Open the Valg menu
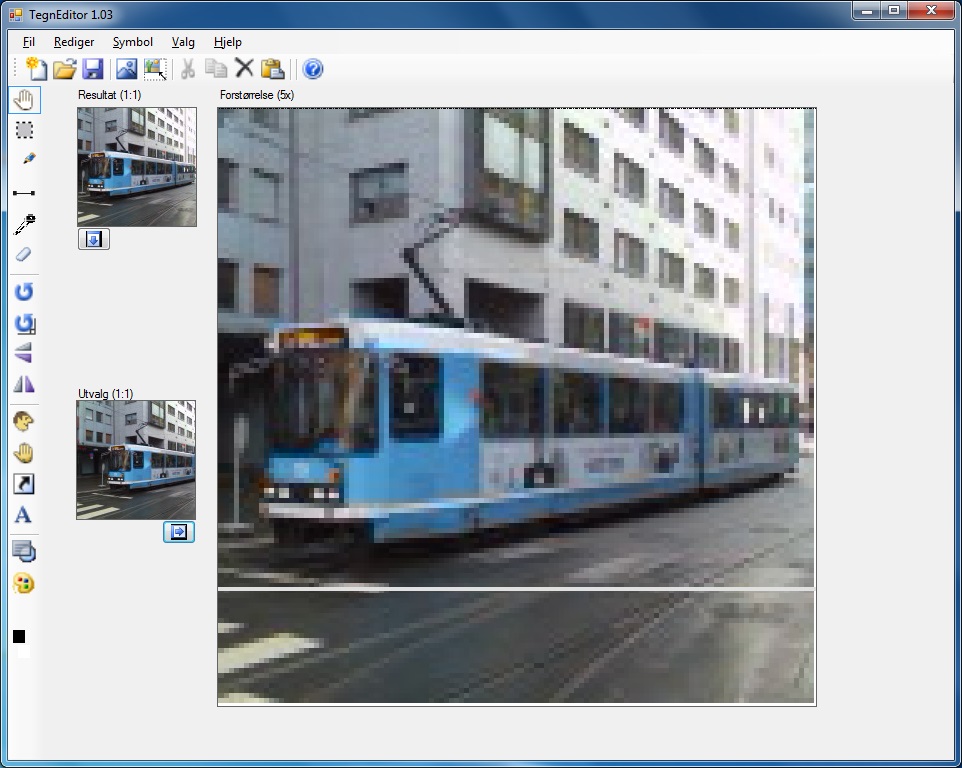 tap(183, 42)
